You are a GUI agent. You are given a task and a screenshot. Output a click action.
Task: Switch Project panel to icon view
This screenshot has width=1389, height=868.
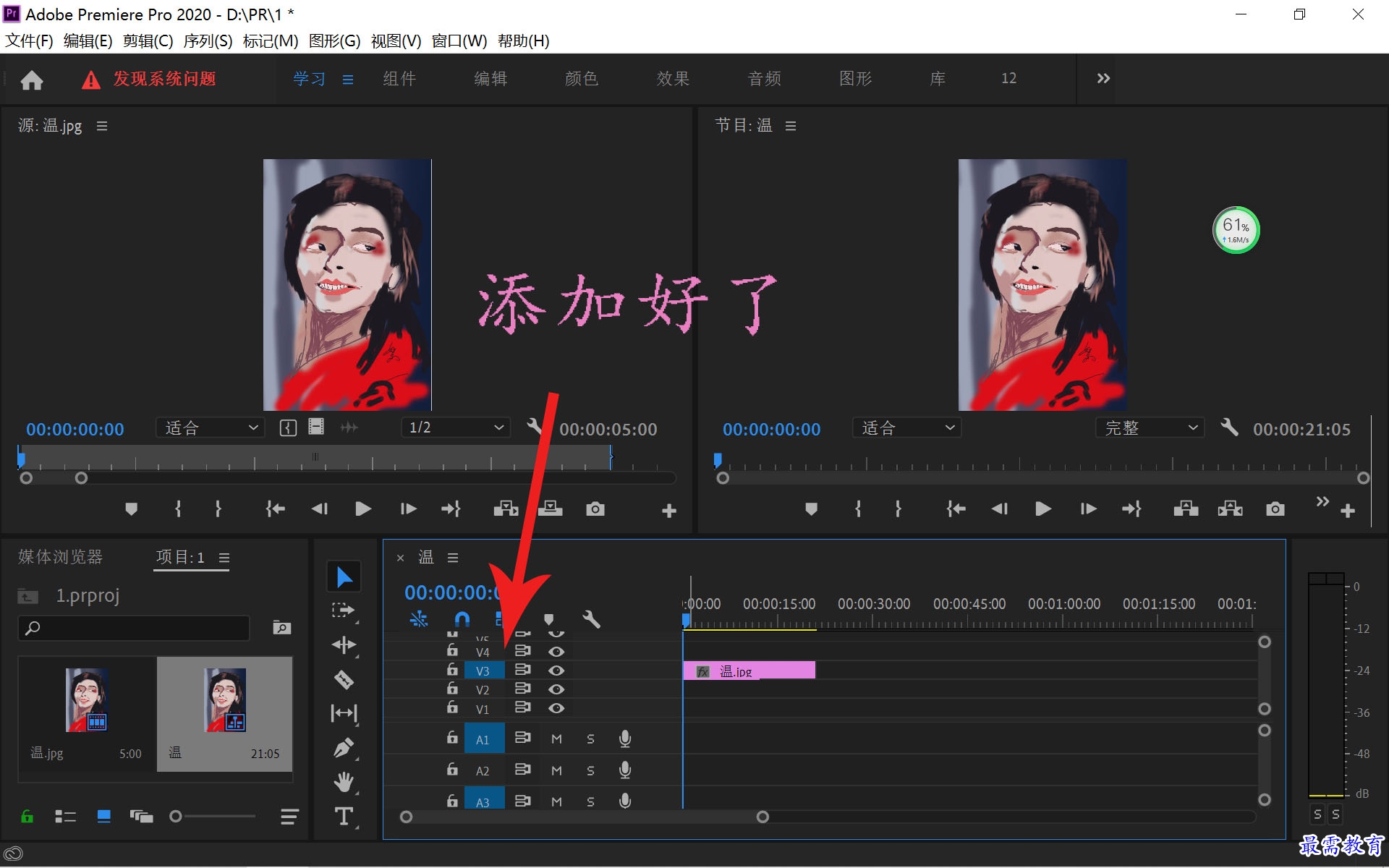[x=103, y=817]
